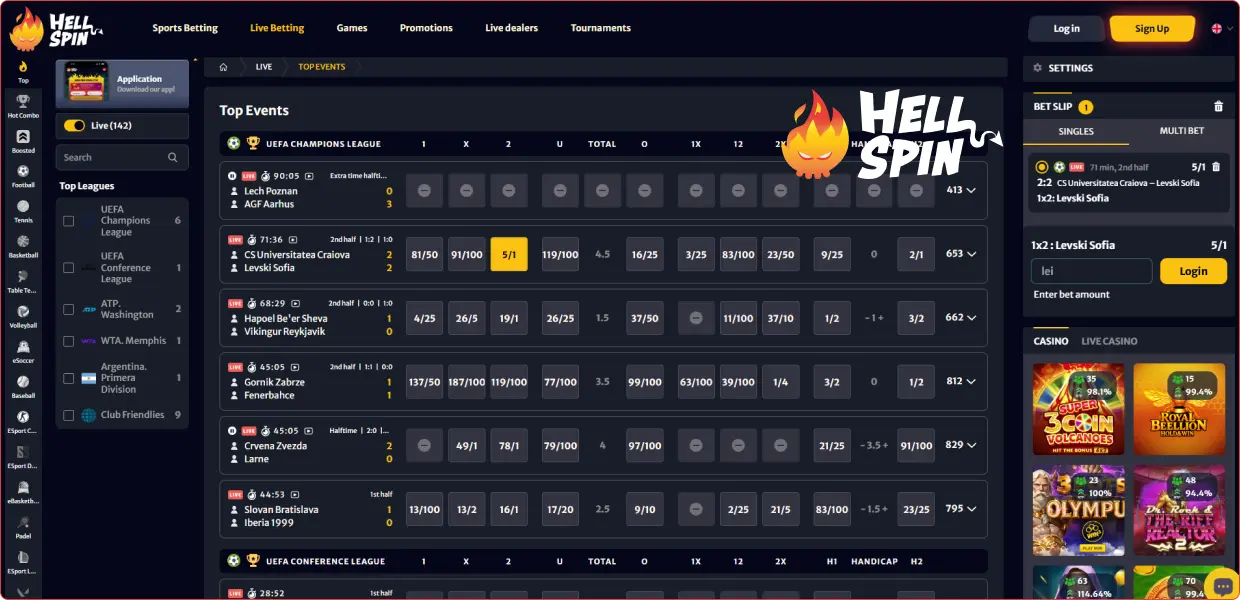Open the language flag dropdown

click(1220, 29)
